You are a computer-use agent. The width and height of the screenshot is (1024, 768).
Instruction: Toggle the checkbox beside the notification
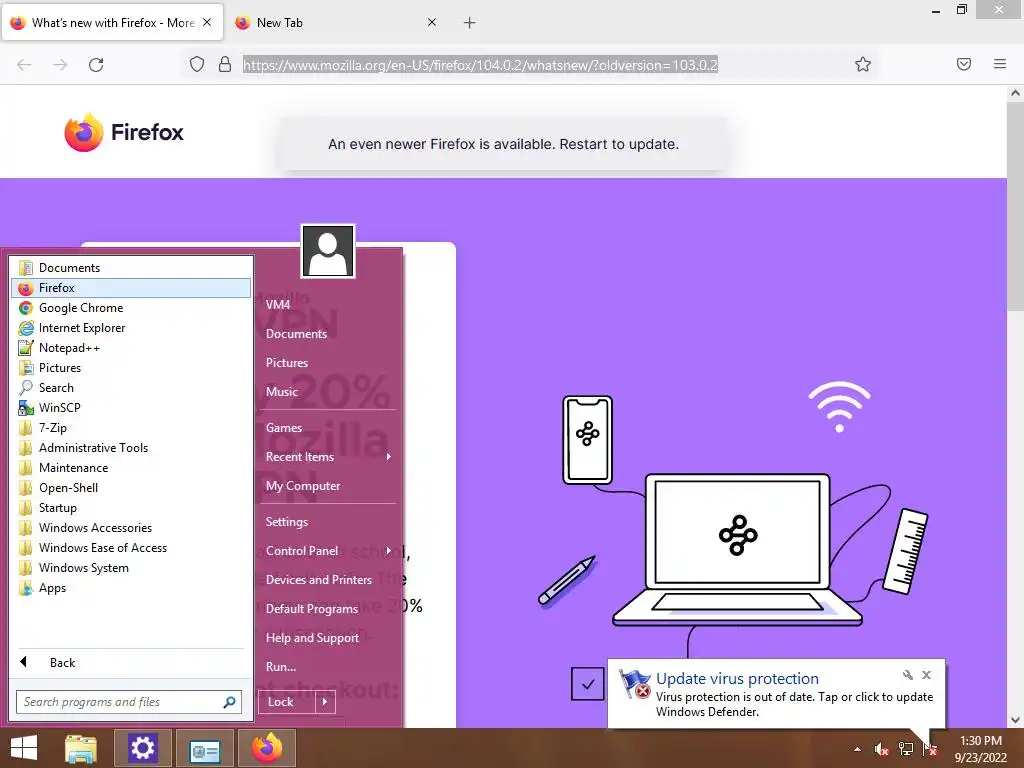click(588, 684)
